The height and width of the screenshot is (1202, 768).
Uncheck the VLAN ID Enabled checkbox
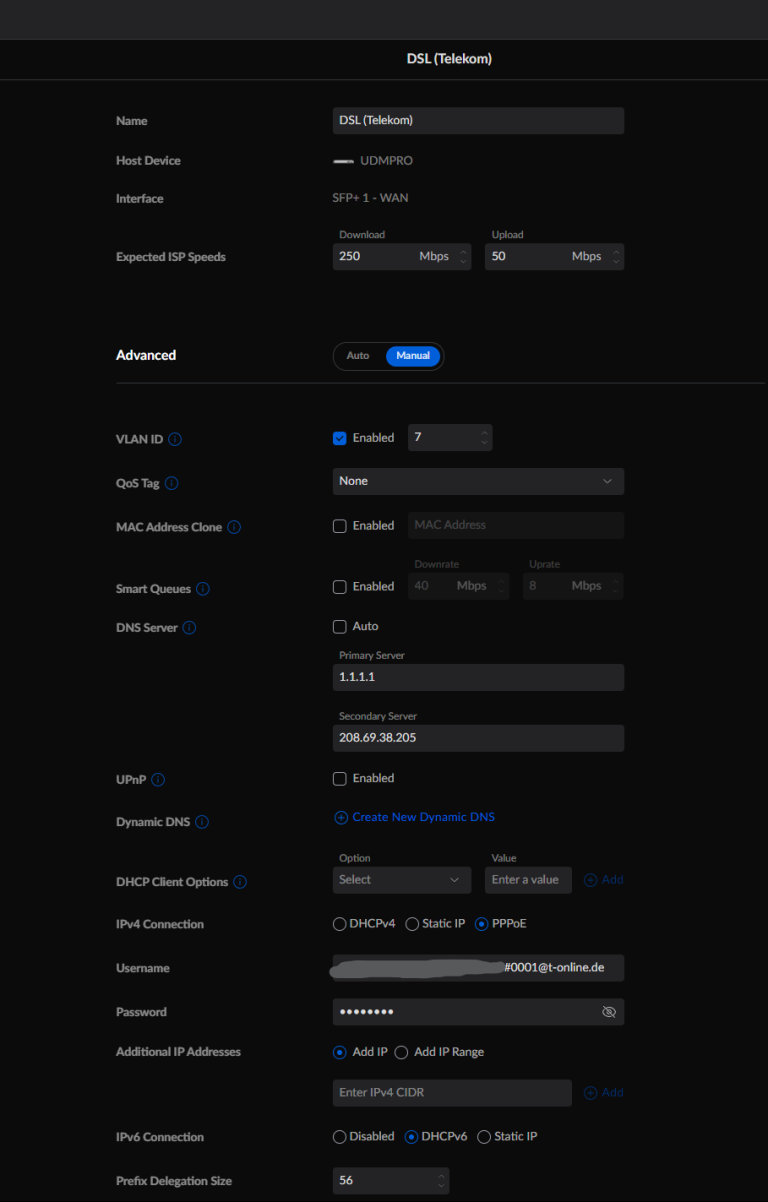(340, 438)
